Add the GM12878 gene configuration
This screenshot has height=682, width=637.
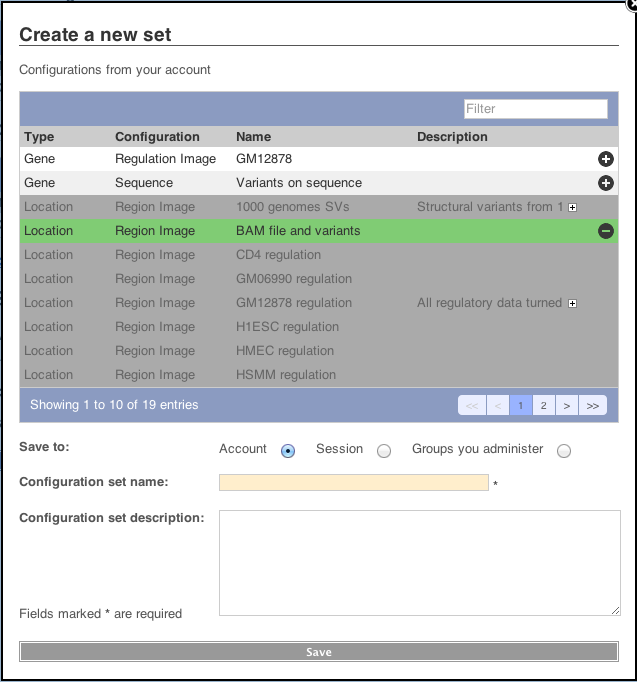pyautogui.click(x=605, y=159)
